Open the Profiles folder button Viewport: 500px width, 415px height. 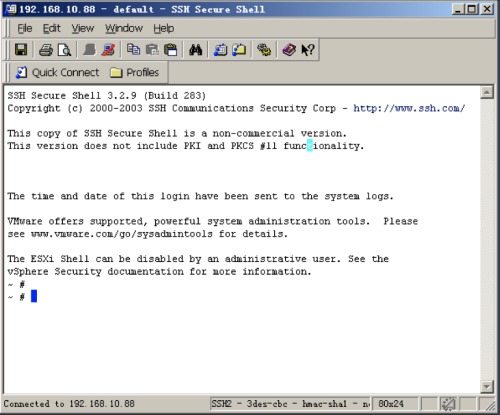point(134,72)
